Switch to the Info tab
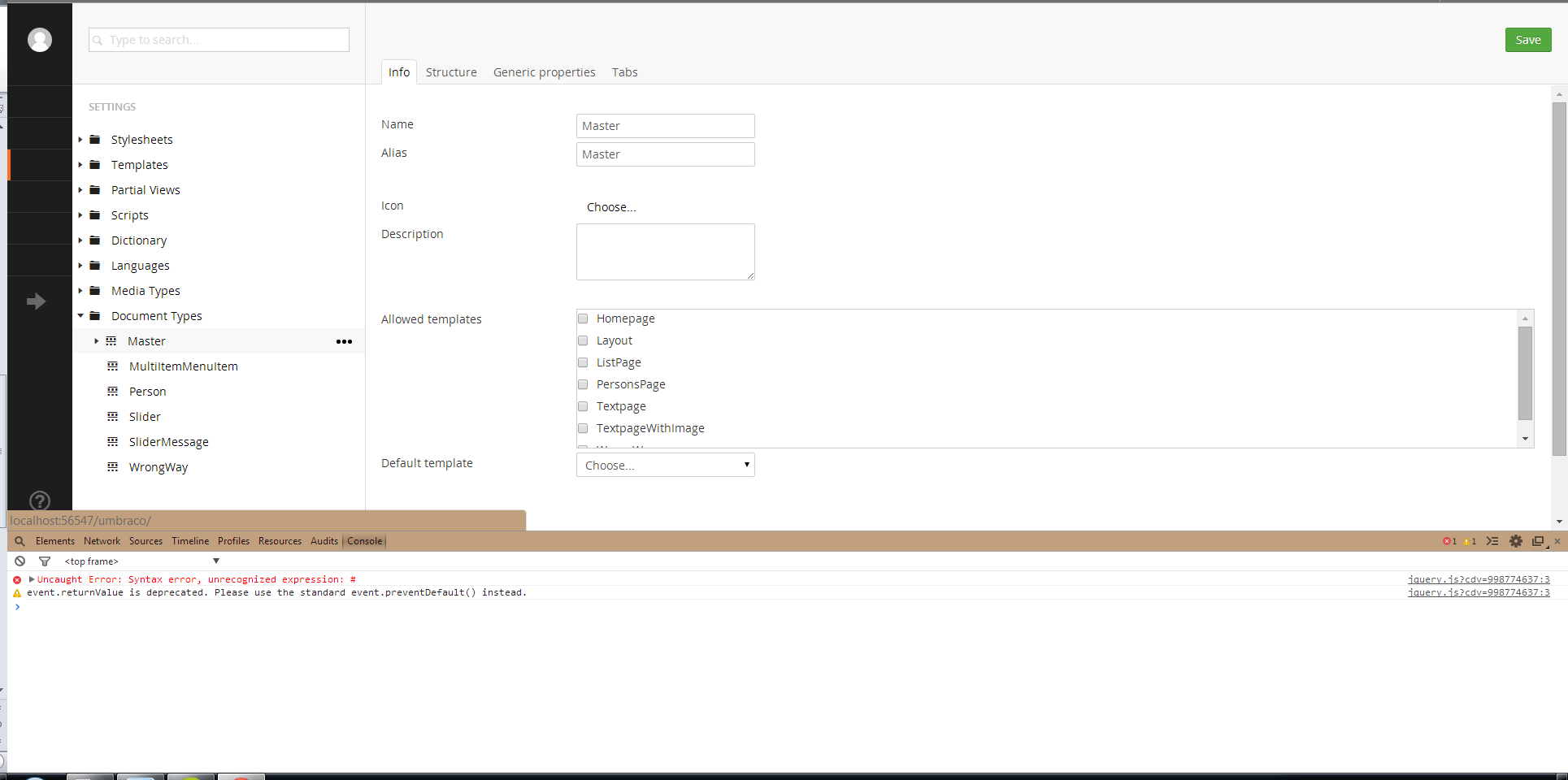 pyautogui.click(x=399, y=72)
